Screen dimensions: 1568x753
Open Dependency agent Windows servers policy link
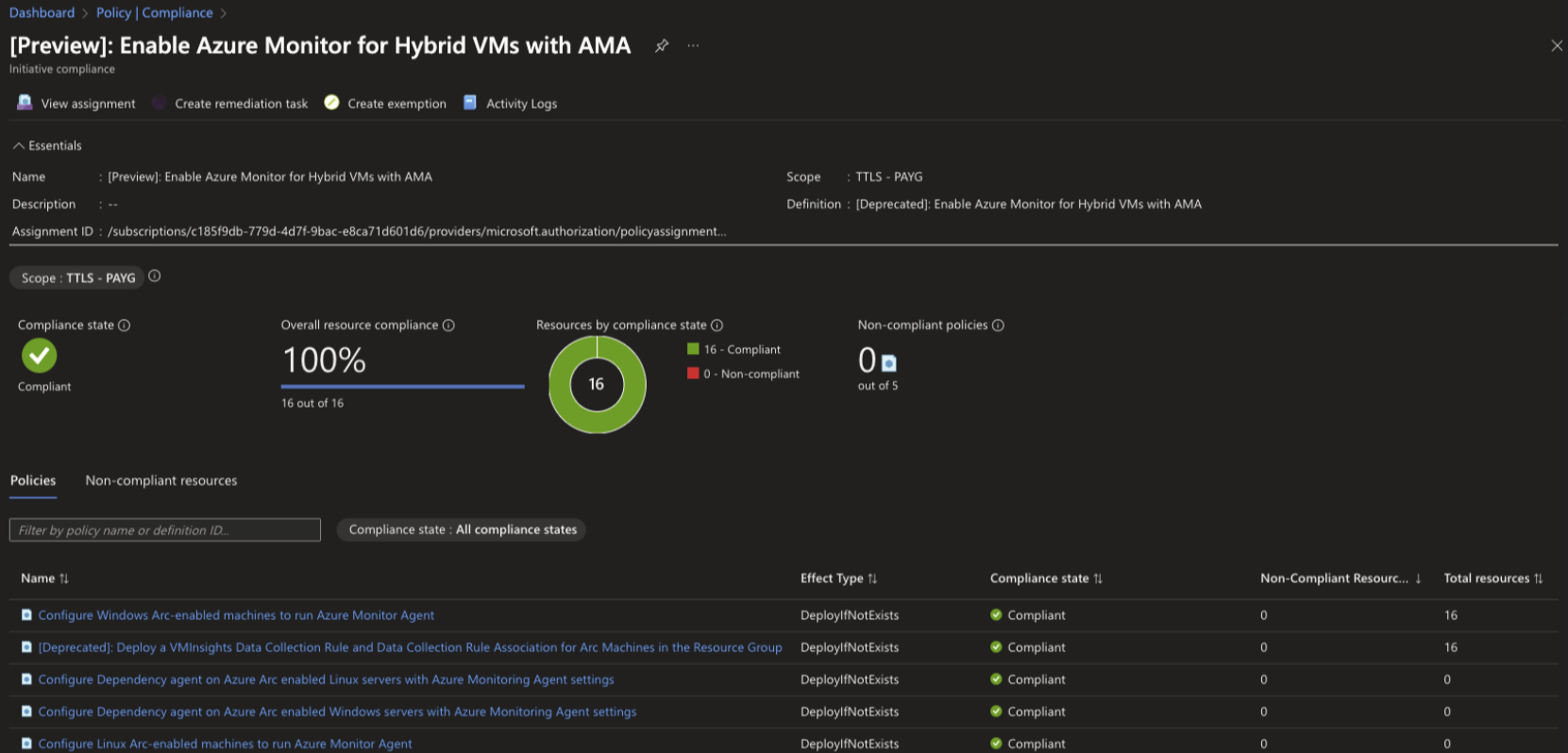pos(337,711)
